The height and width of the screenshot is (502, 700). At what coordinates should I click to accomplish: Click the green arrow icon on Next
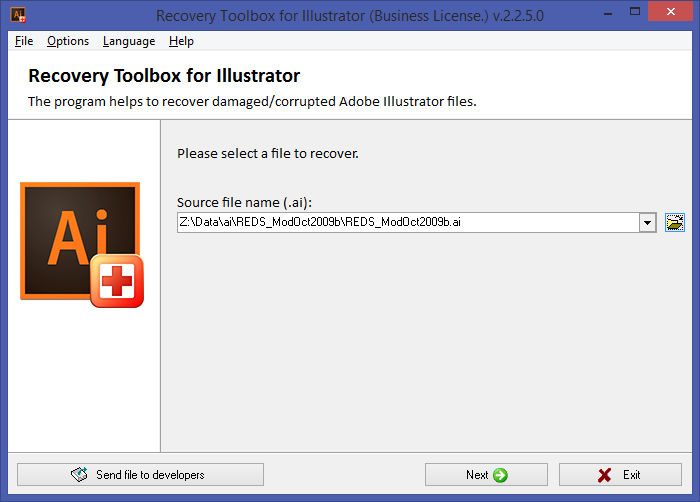500,475
